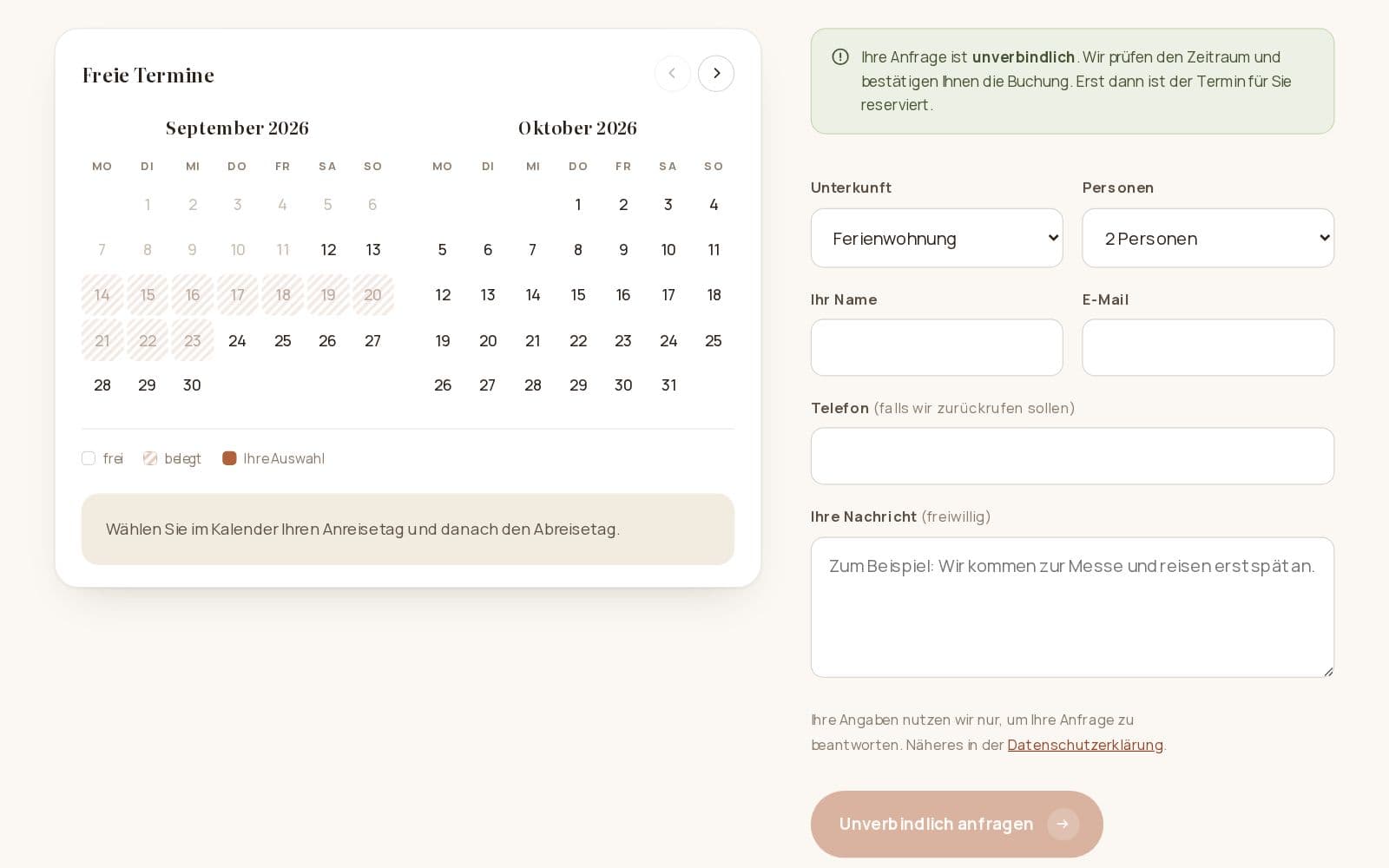1389x868 pixels.
Task: Choose September 25 in the calendar
Action: click(283, 340)
